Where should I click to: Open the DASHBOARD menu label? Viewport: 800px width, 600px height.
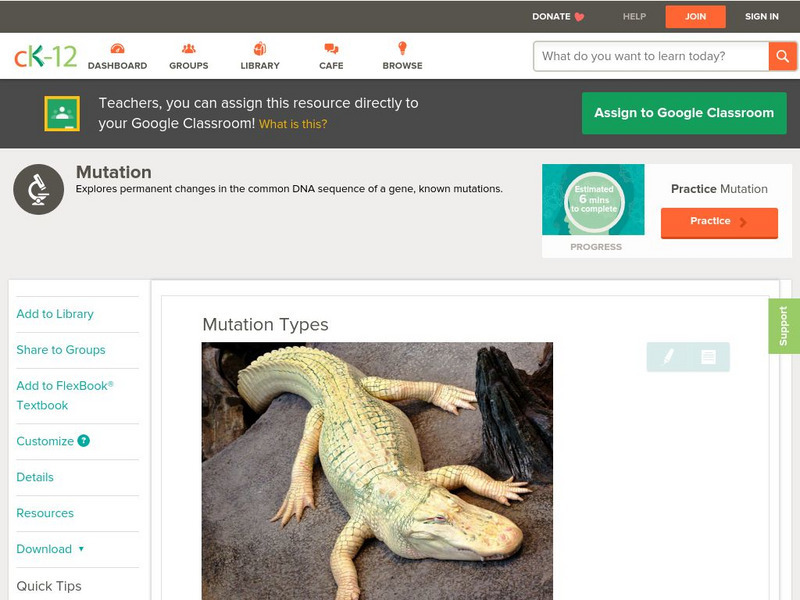(x=117, y=66)
